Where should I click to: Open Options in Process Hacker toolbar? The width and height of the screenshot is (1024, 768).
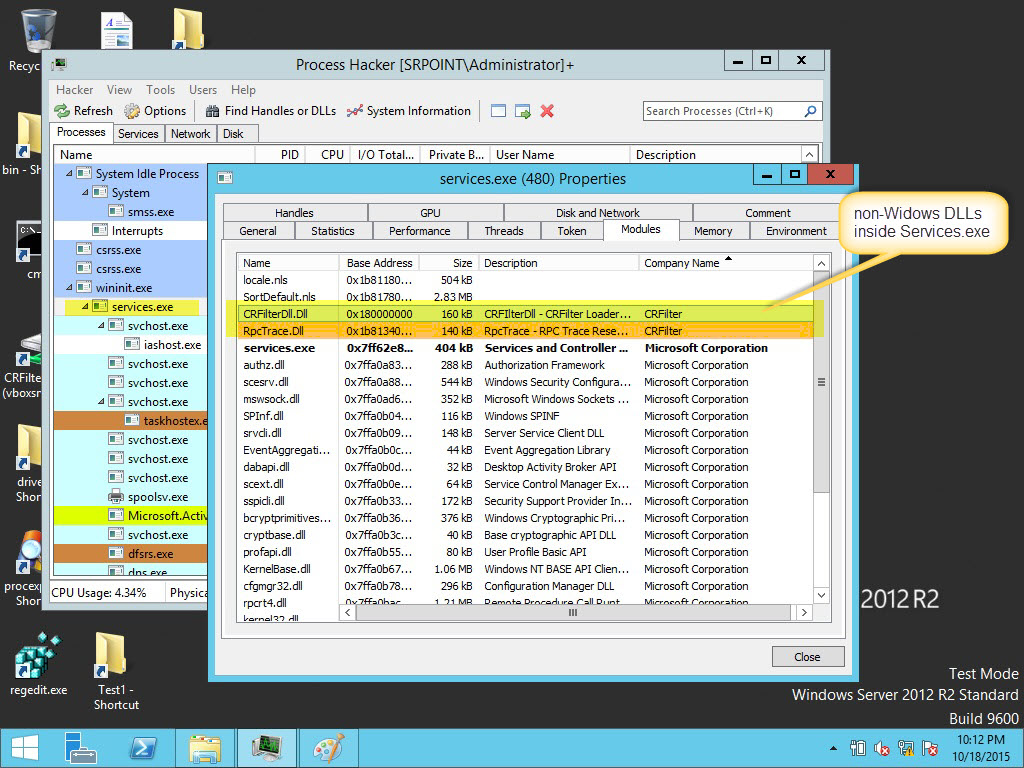[155, 111]
